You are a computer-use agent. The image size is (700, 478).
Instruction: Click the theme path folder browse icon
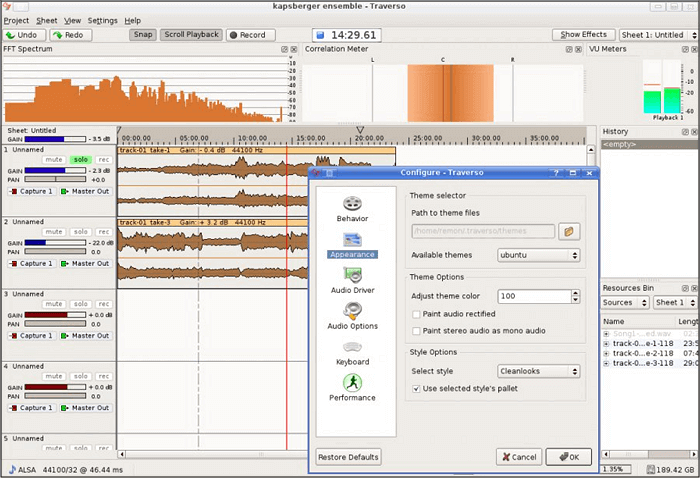pos(569,231)
